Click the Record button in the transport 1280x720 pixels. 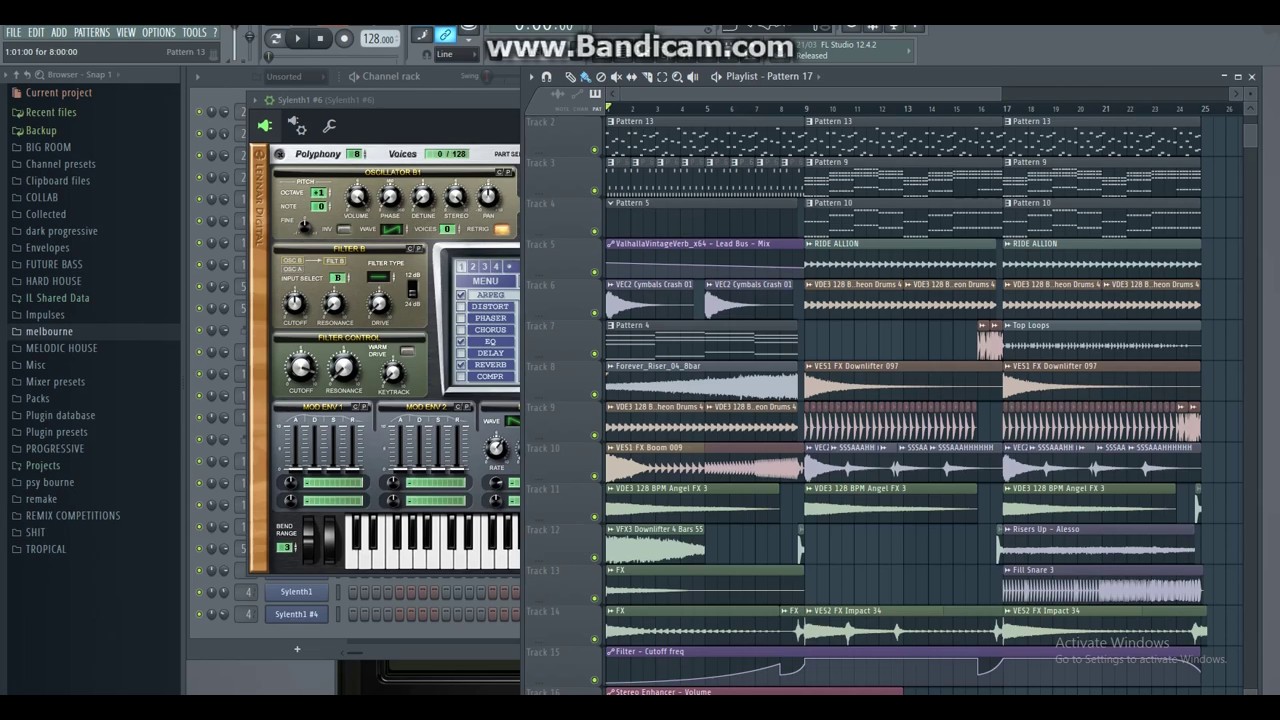click(x=344, y=39)
